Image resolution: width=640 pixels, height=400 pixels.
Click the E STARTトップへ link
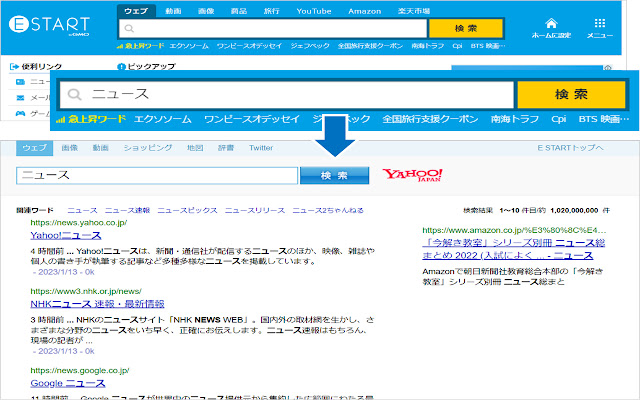pyautogui.click(x=571, y=148)
